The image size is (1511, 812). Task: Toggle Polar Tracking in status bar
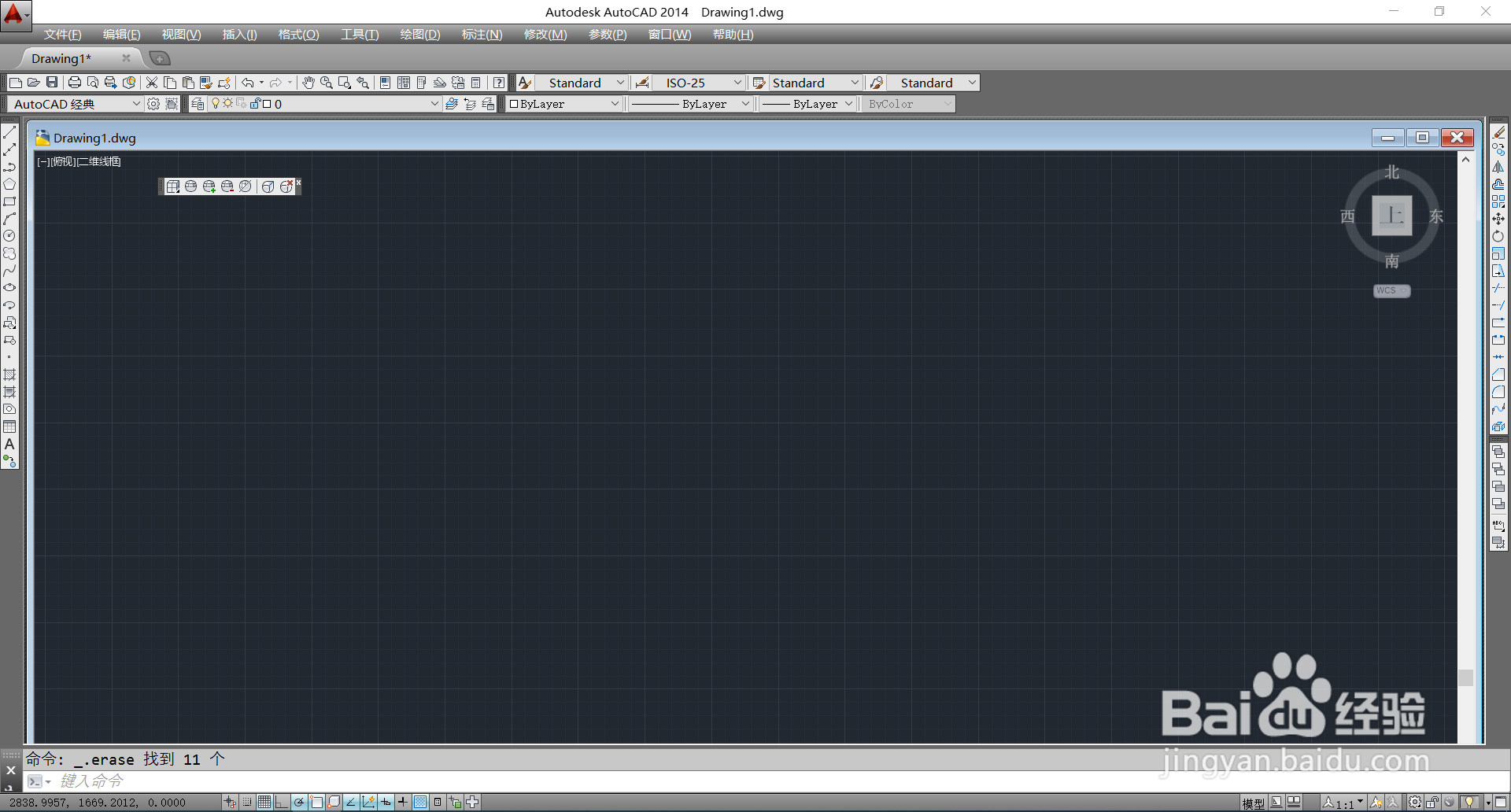click(299, 803)
